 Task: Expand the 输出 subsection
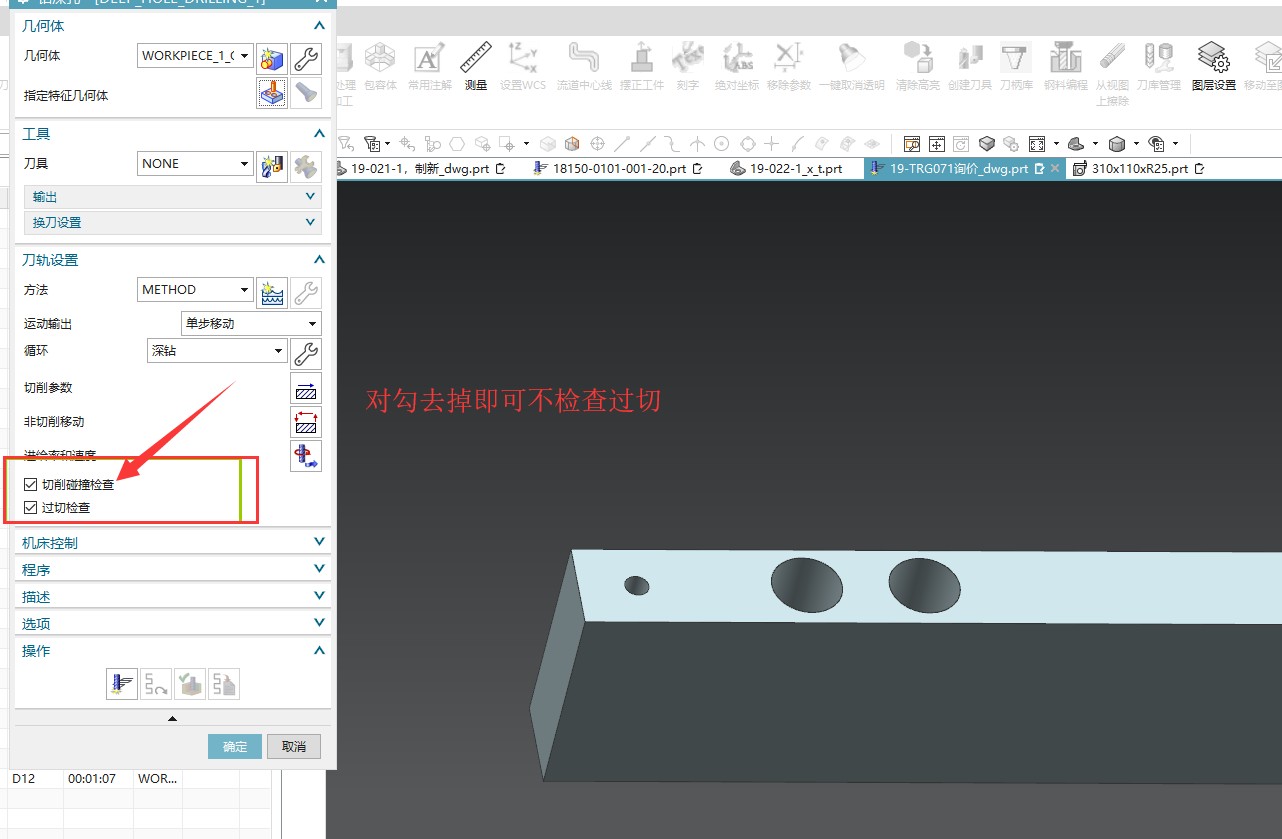tap(172, 197)
